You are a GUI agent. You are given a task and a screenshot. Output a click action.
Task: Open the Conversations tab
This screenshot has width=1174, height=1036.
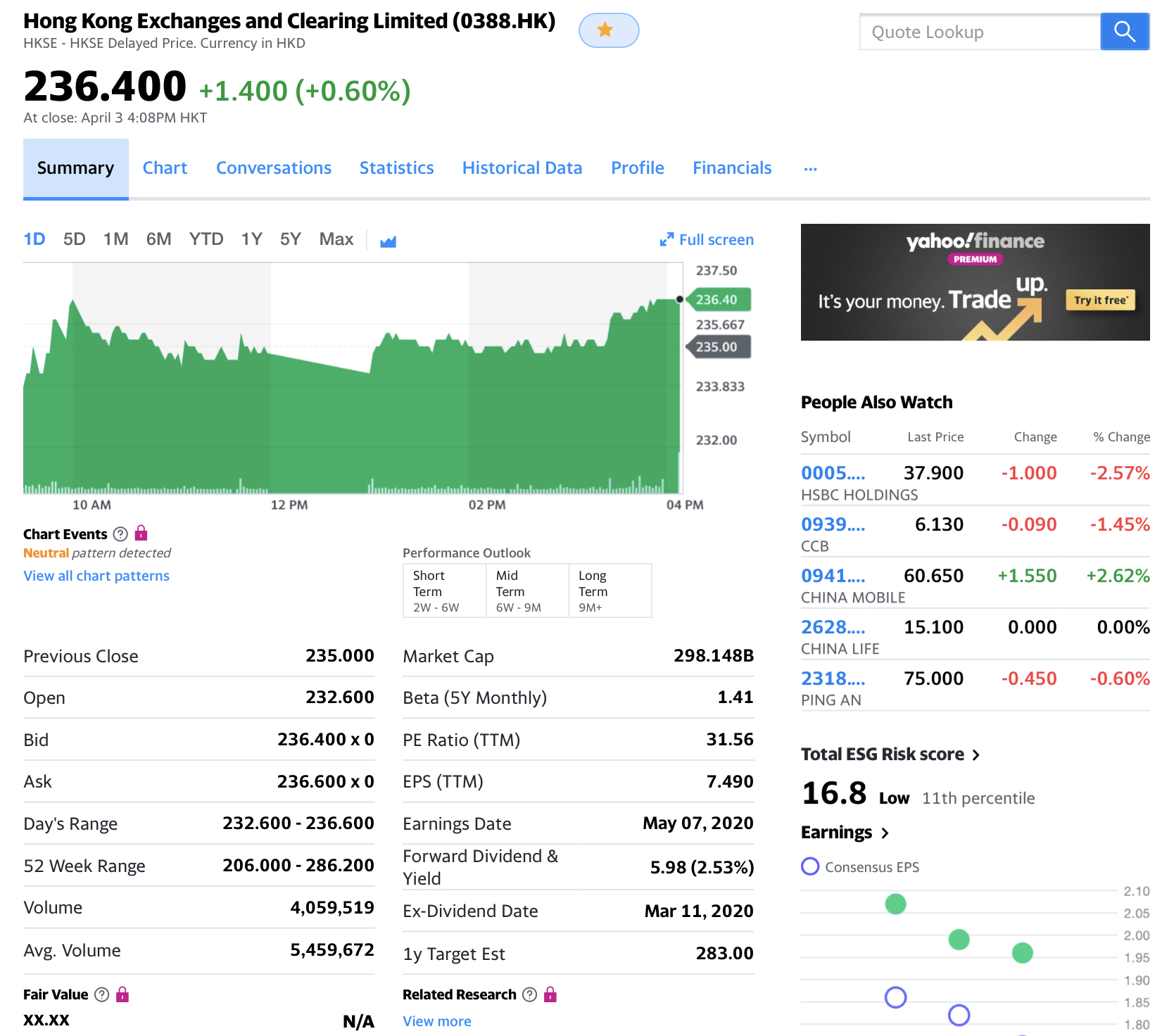click(274, 168)
